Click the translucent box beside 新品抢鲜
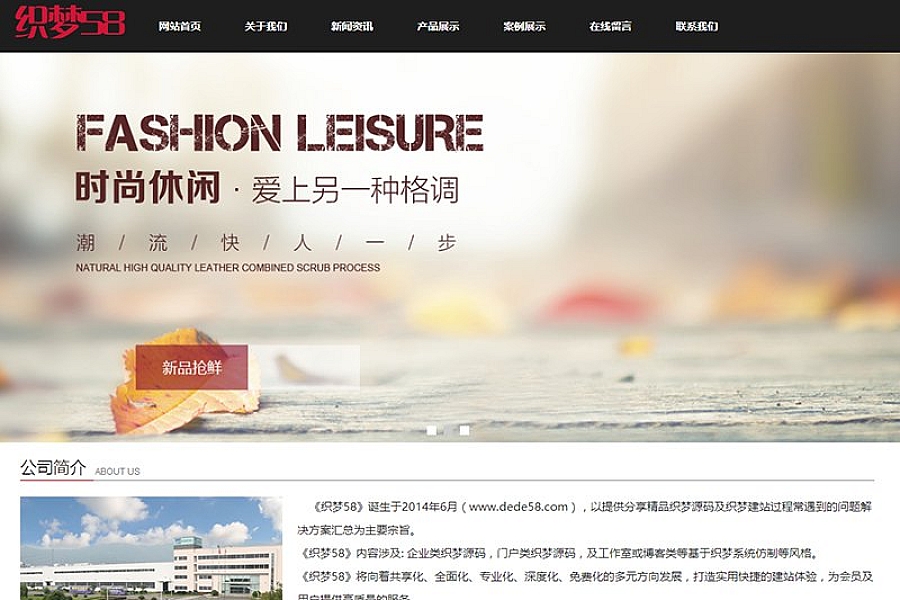Screen dimensions: 900x600 click(304, 367)
